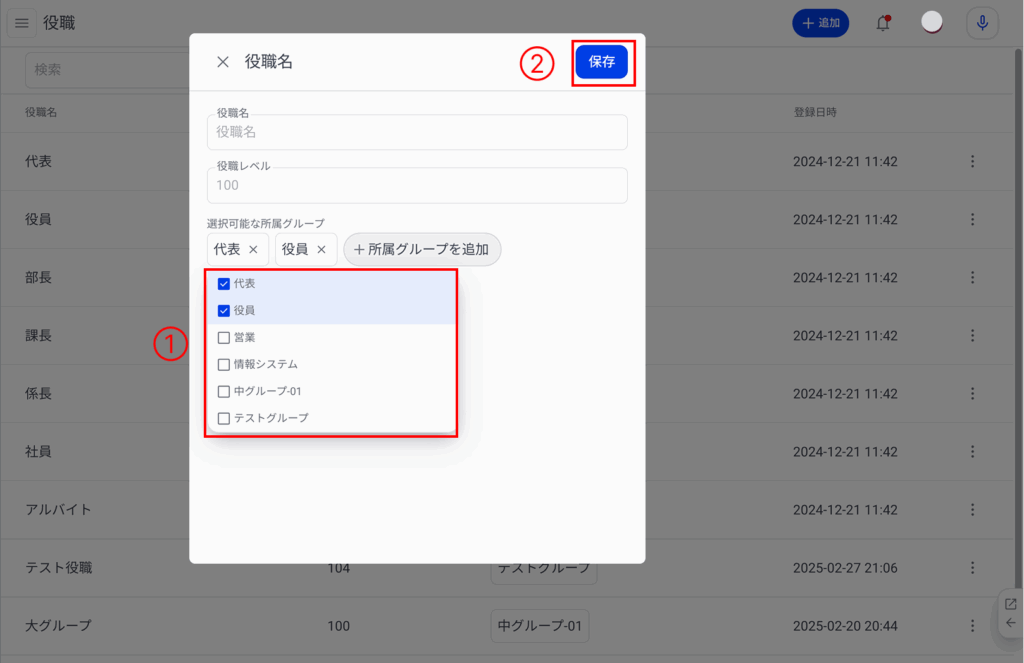Viewport: 1024px width, 663px height.
Task: Click the 役職名 column header
Action: coord(41,112)
